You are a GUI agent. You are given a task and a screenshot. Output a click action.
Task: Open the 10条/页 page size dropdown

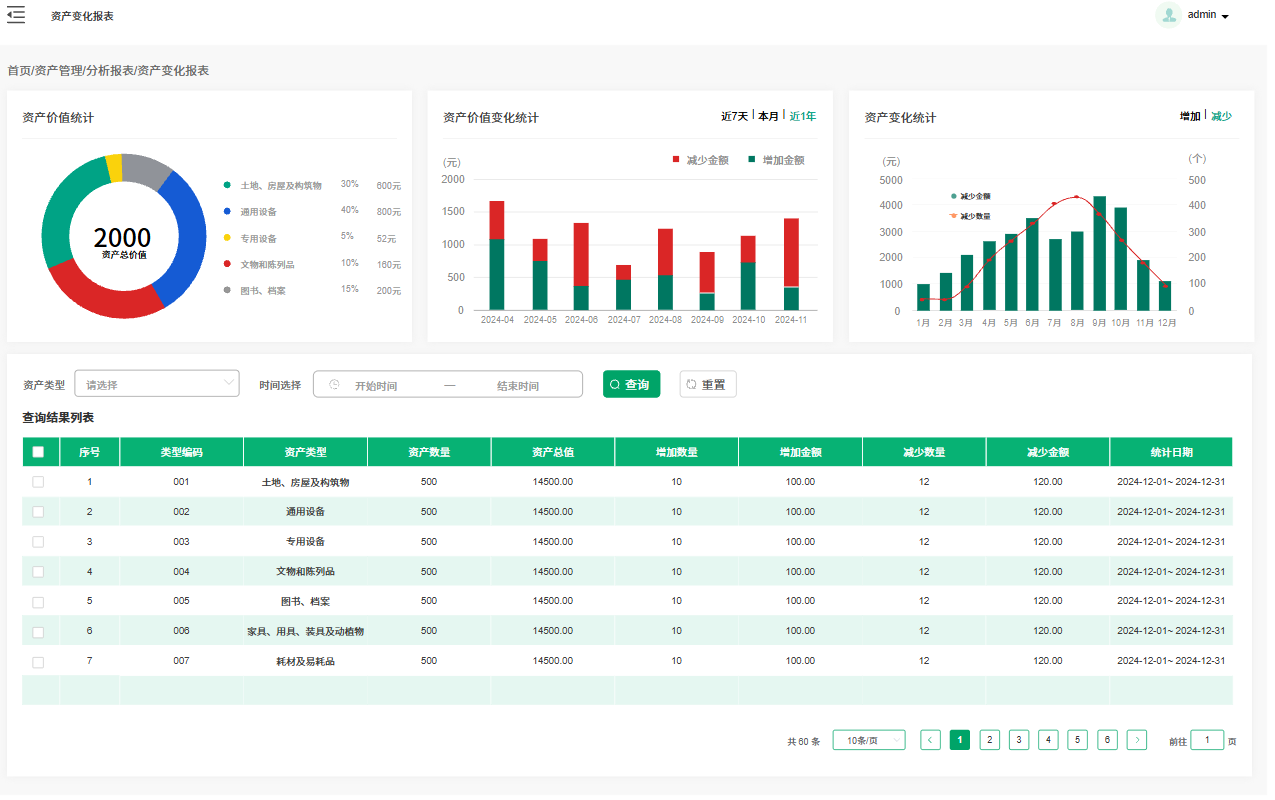tap(868, 741)
